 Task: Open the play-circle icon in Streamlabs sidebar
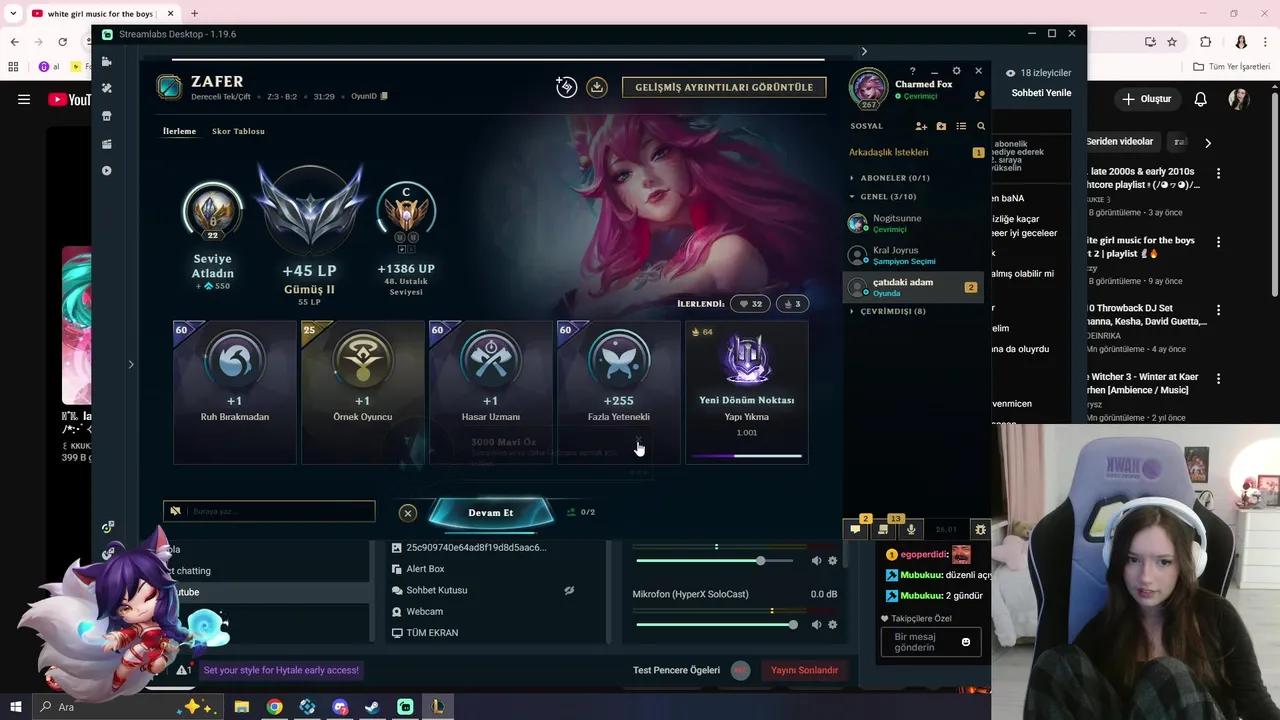(107, 171)
